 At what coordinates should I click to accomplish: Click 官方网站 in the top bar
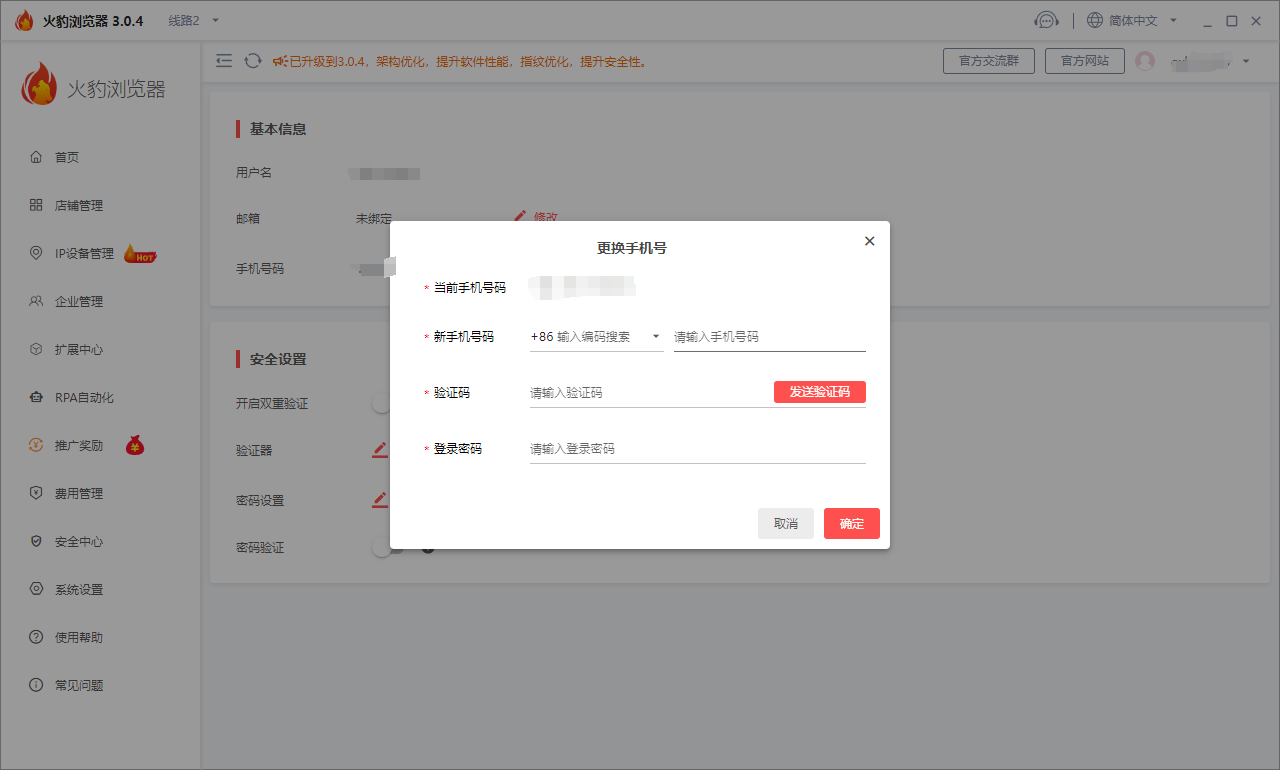tap(1084, 61)
